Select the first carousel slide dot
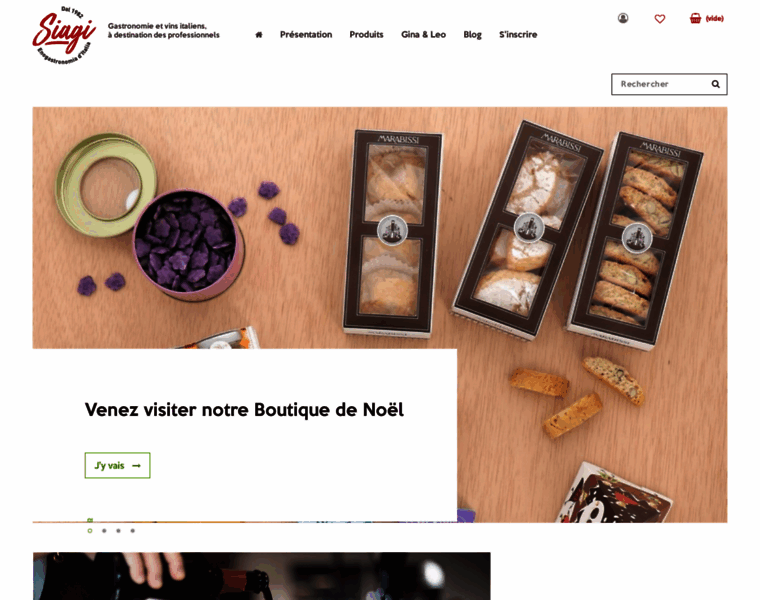 pyautogui.click(x=90, y=531)
